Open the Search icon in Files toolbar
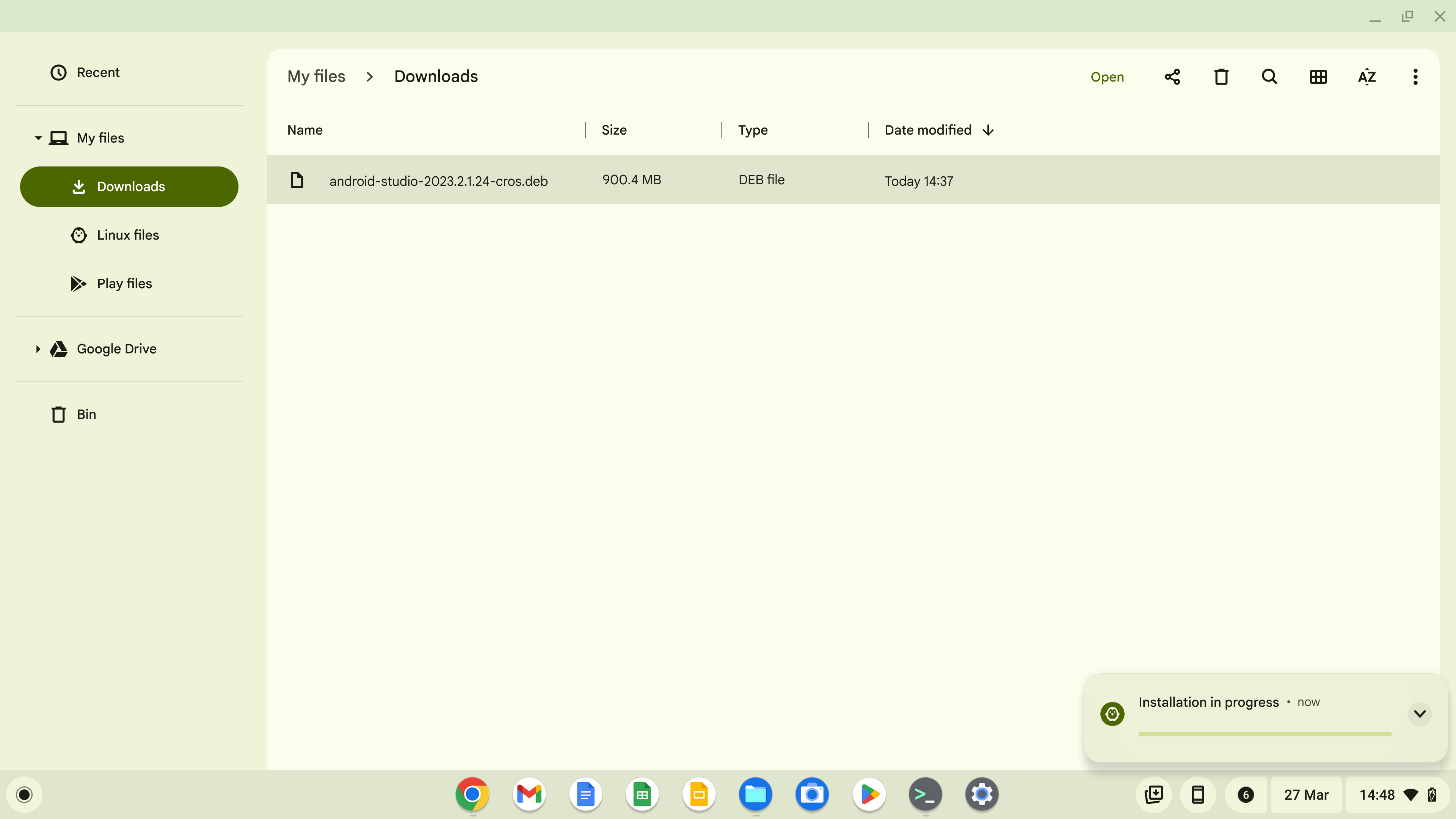This screenshot has width=1456, height=819. pos(1269,77)
